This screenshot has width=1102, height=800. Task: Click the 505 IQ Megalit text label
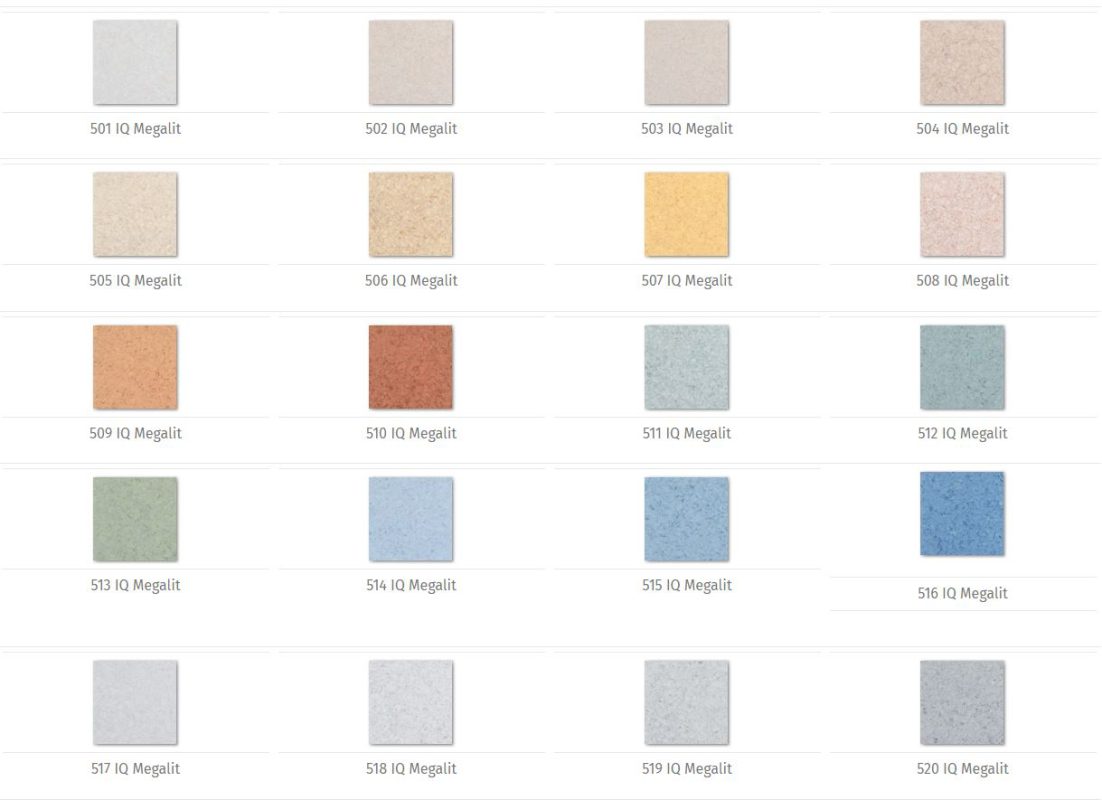pyautogui.click(x=135, y=281)
